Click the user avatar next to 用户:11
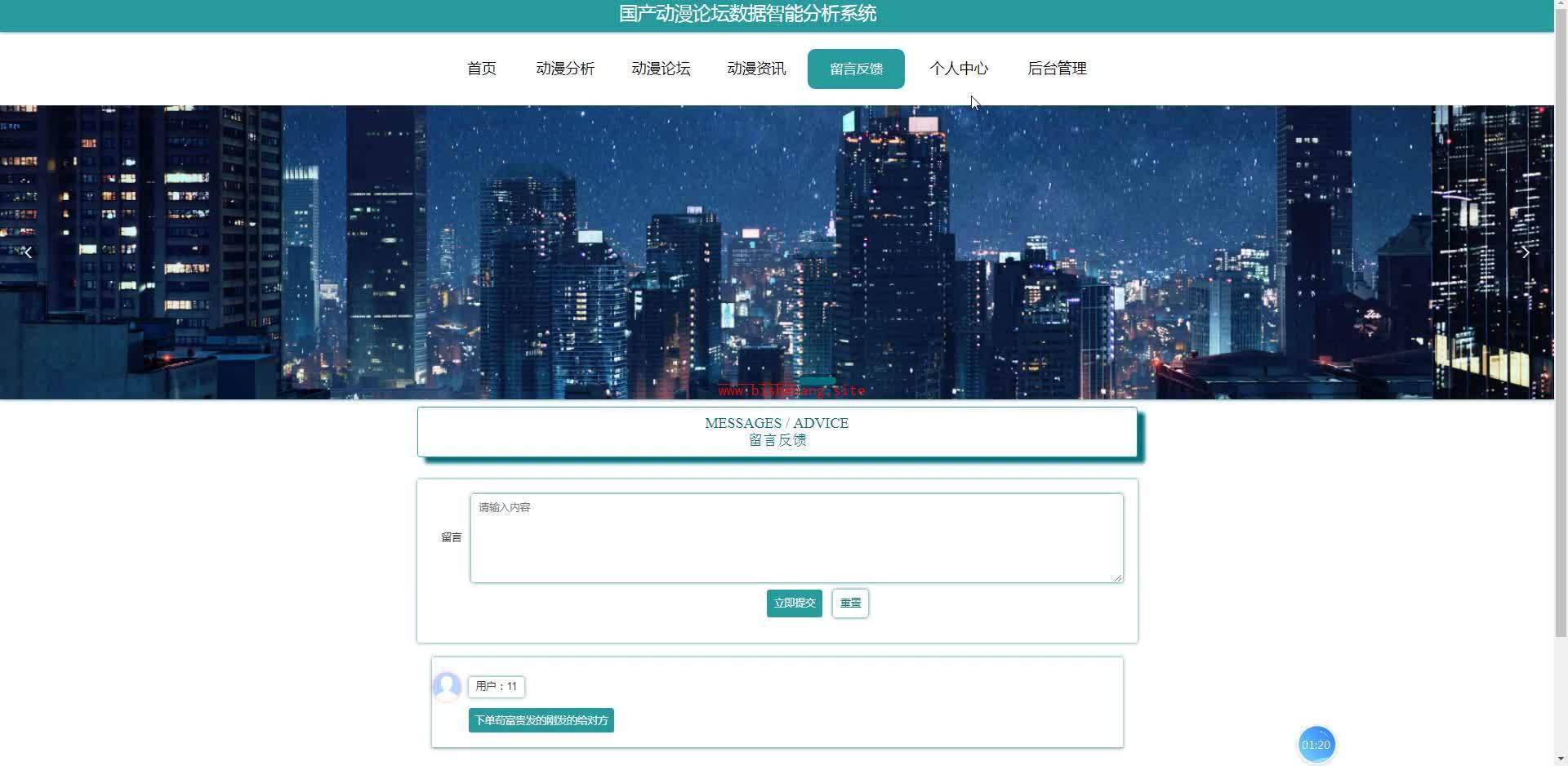 pyautogui.click(x=447, y=686)
